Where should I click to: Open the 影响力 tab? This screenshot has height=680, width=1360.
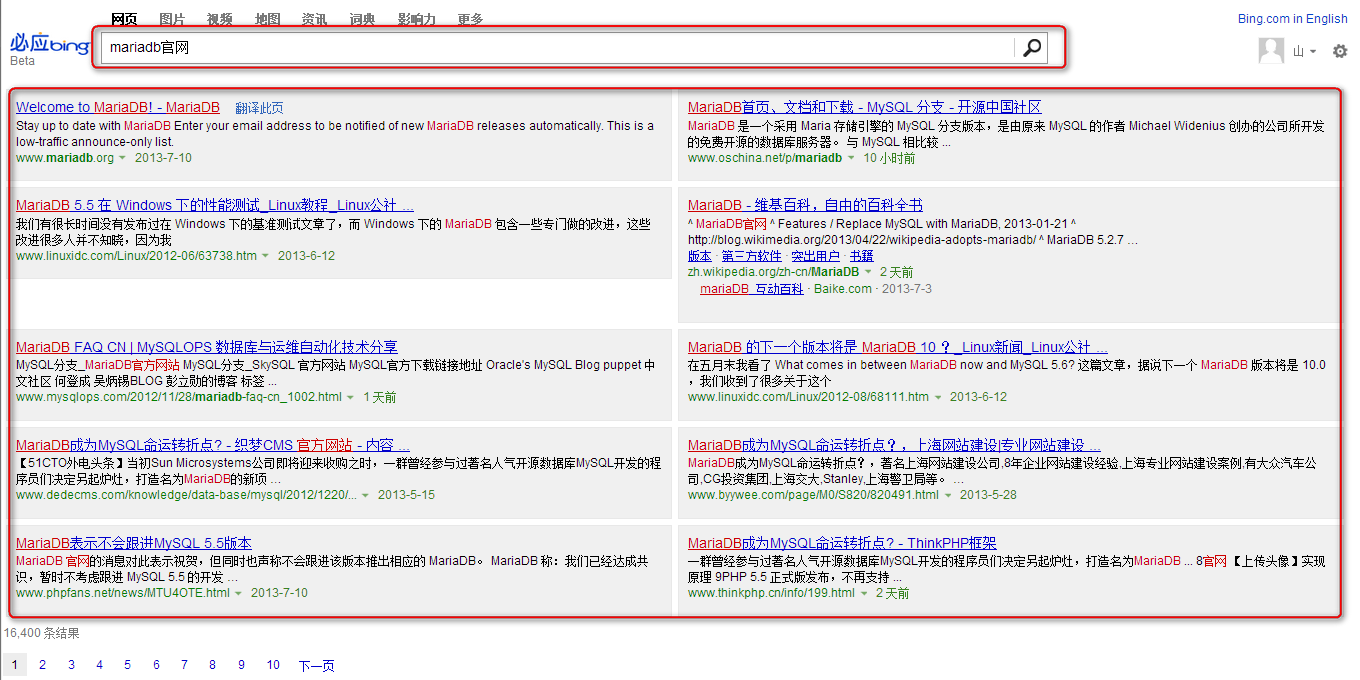point(416,19)
